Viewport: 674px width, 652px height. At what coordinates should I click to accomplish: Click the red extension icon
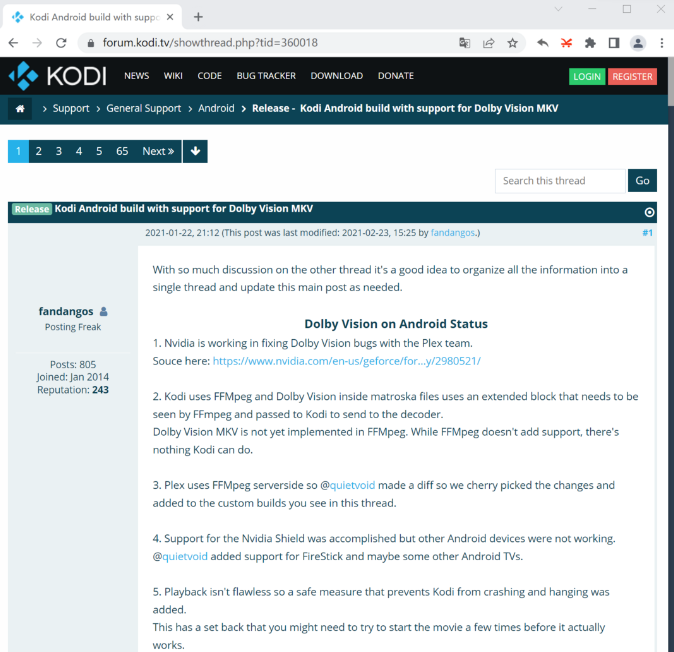click(567, 43)
